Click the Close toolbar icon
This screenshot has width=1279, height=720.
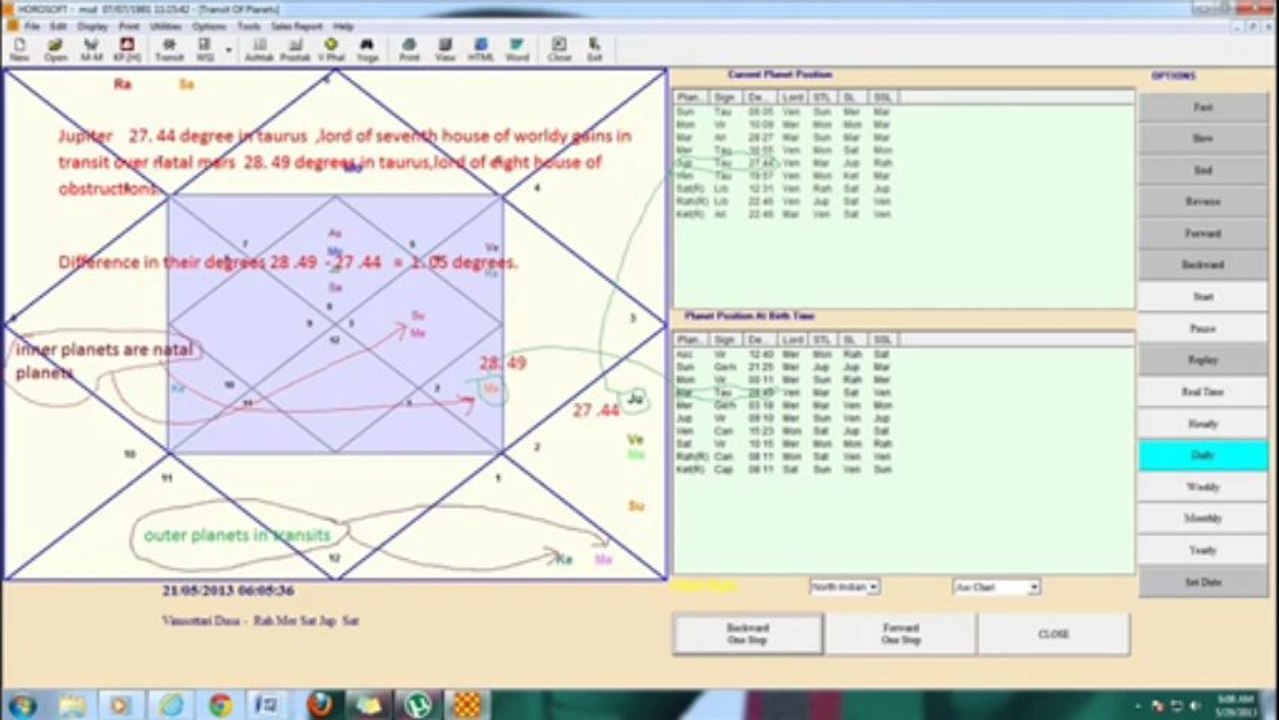559,50
